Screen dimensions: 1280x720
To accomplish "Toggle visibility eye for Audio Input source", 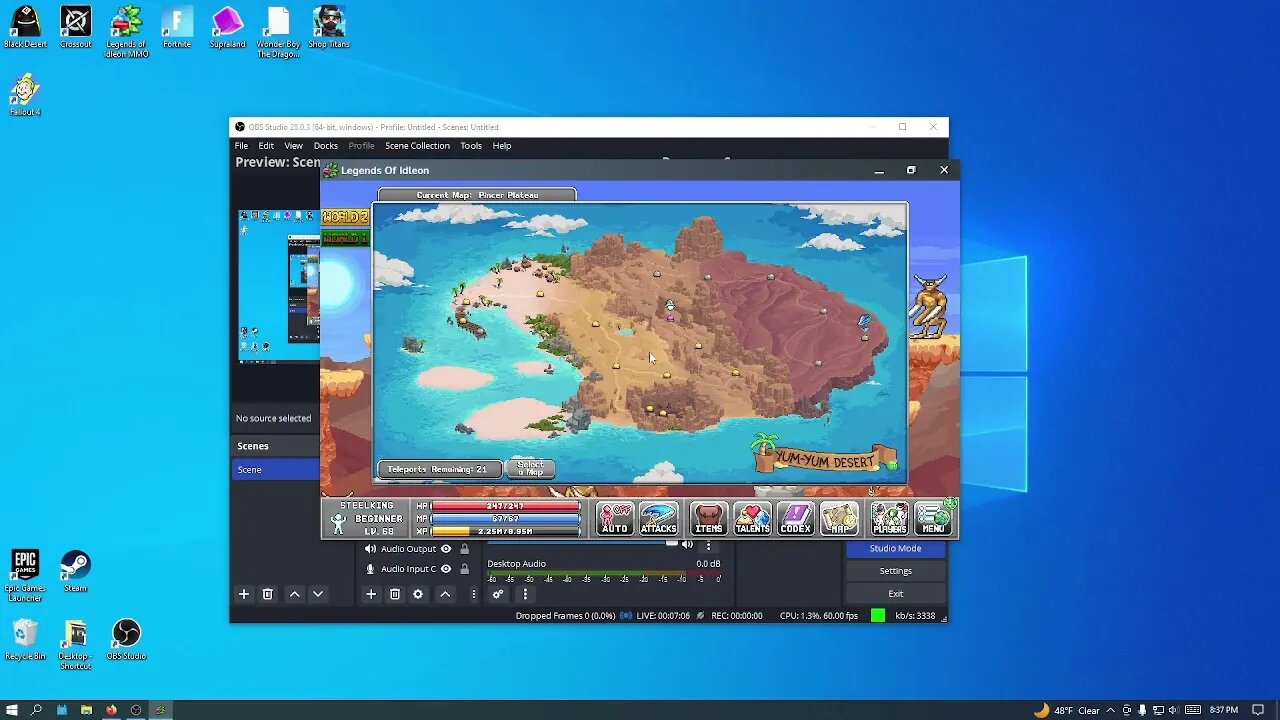I will point(446,569).
